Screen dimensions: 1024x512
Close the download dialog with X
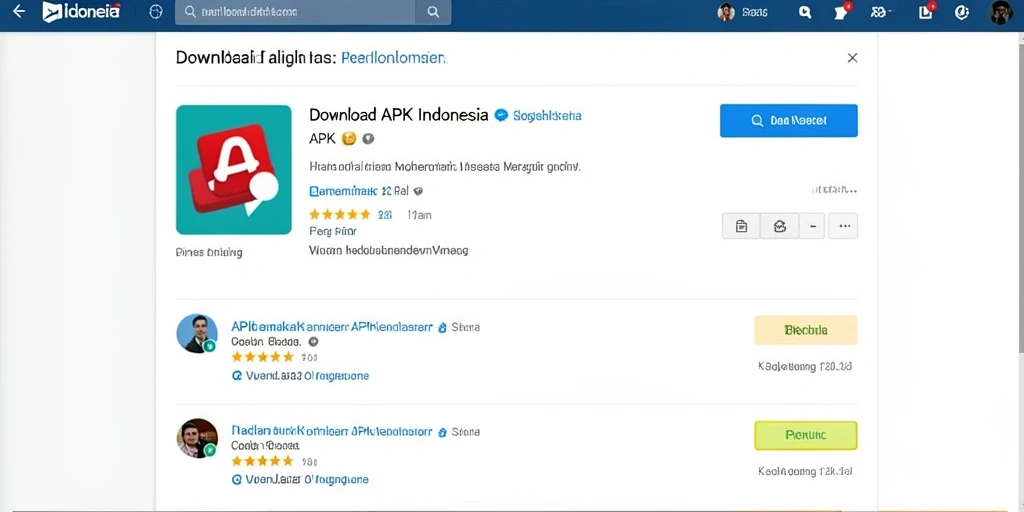pos(852,58)
